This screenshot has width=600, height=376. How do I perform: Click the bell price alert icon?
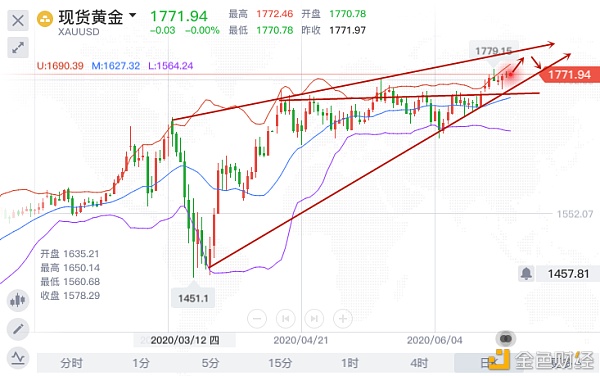point(527,273)
